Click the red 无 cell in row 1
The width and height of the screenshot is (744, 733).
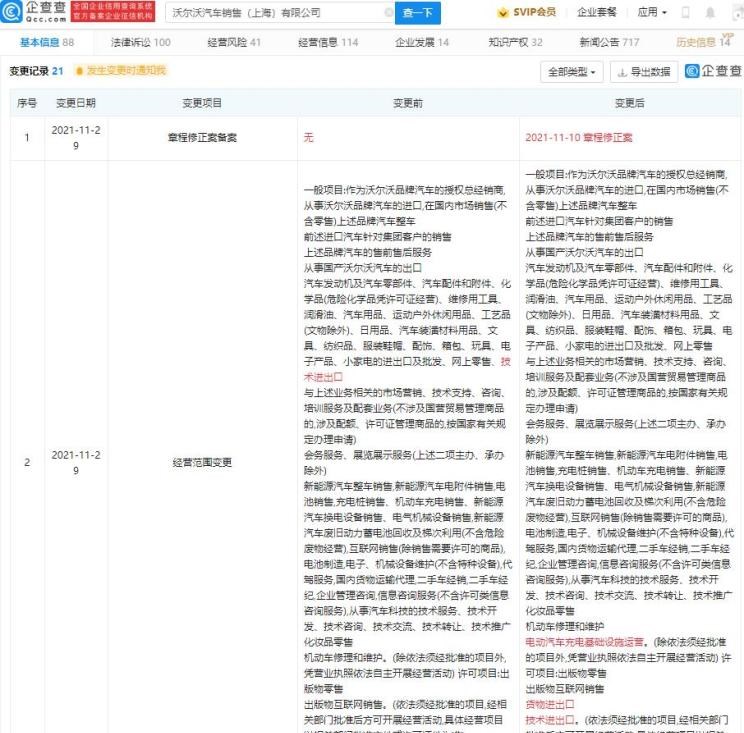tap(308, 138)
